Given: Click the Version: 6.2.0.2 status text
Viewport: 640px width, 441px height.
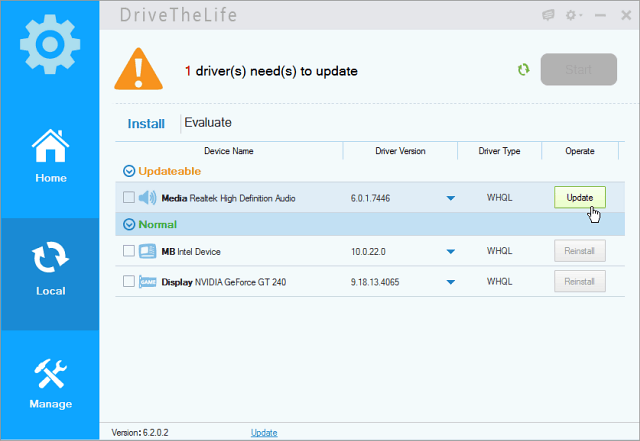Looking at the screenshot, I should [x=140, y=433].
